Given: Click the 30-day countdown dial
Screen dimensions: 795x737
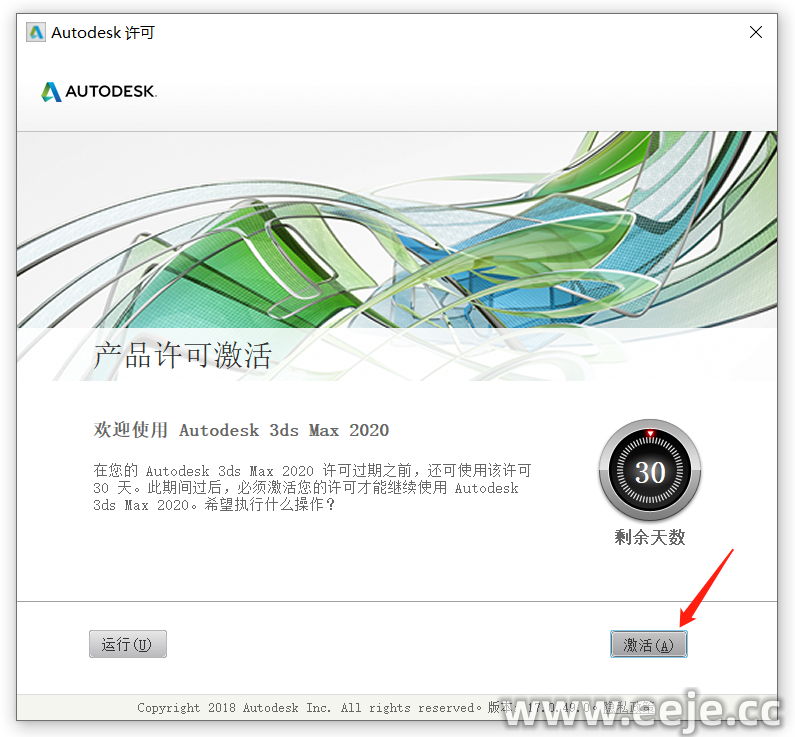Looking at the screenshot, I should [x=649, y=470].
